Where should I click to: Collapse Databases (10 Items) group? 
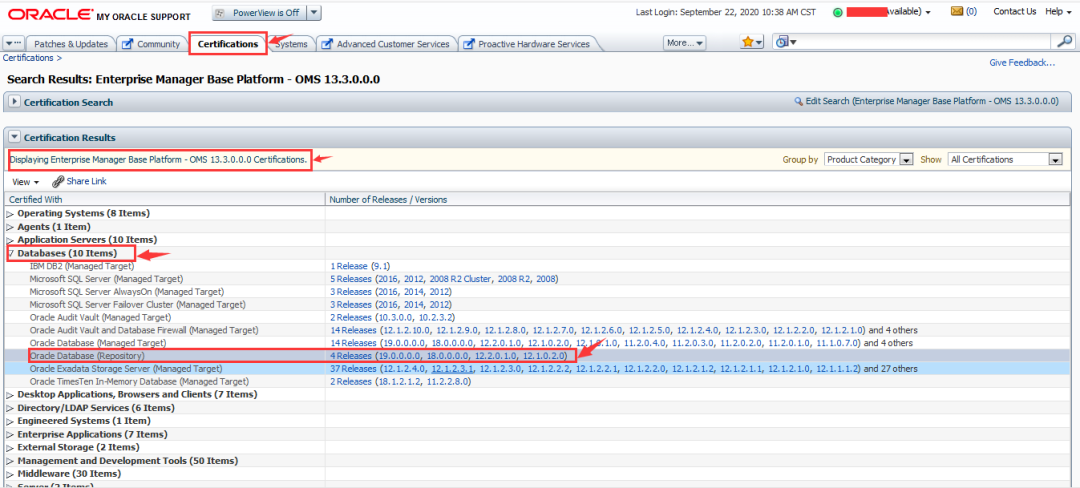point(10,253)
